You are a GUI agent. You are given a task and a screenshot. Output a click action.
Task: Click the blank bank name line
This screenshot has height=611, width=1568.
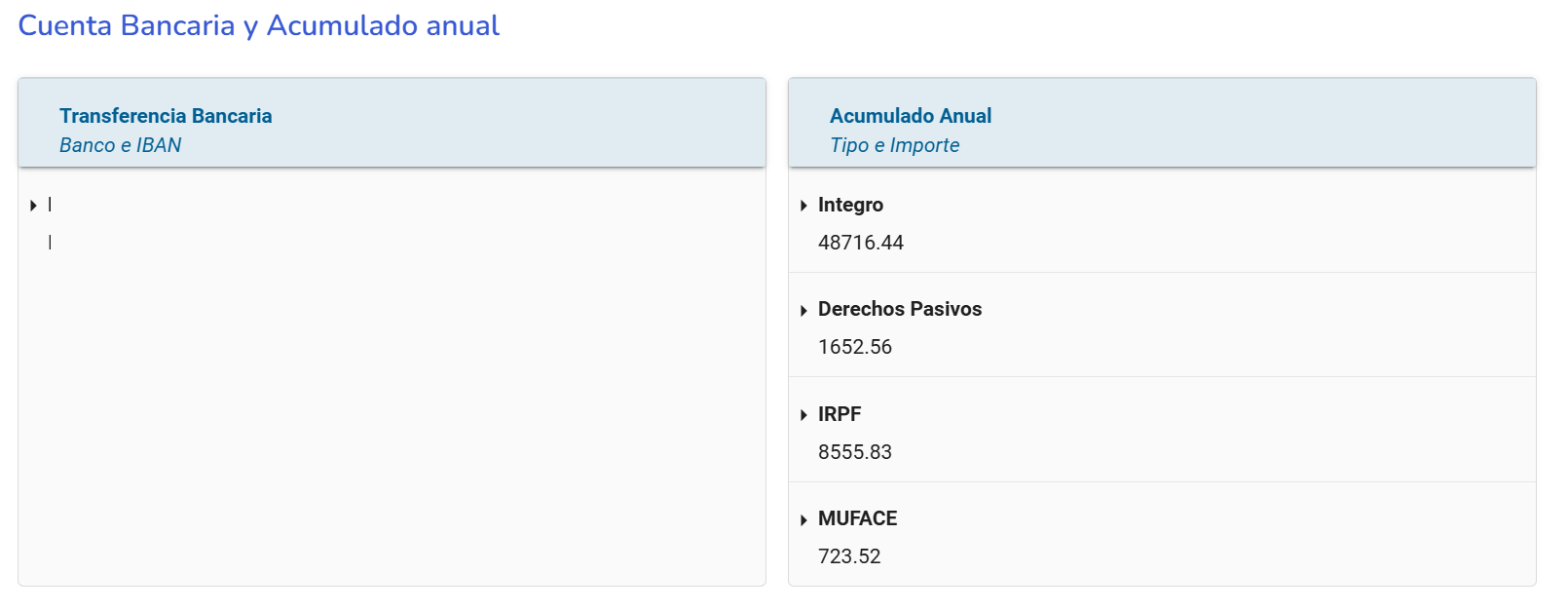51,205
